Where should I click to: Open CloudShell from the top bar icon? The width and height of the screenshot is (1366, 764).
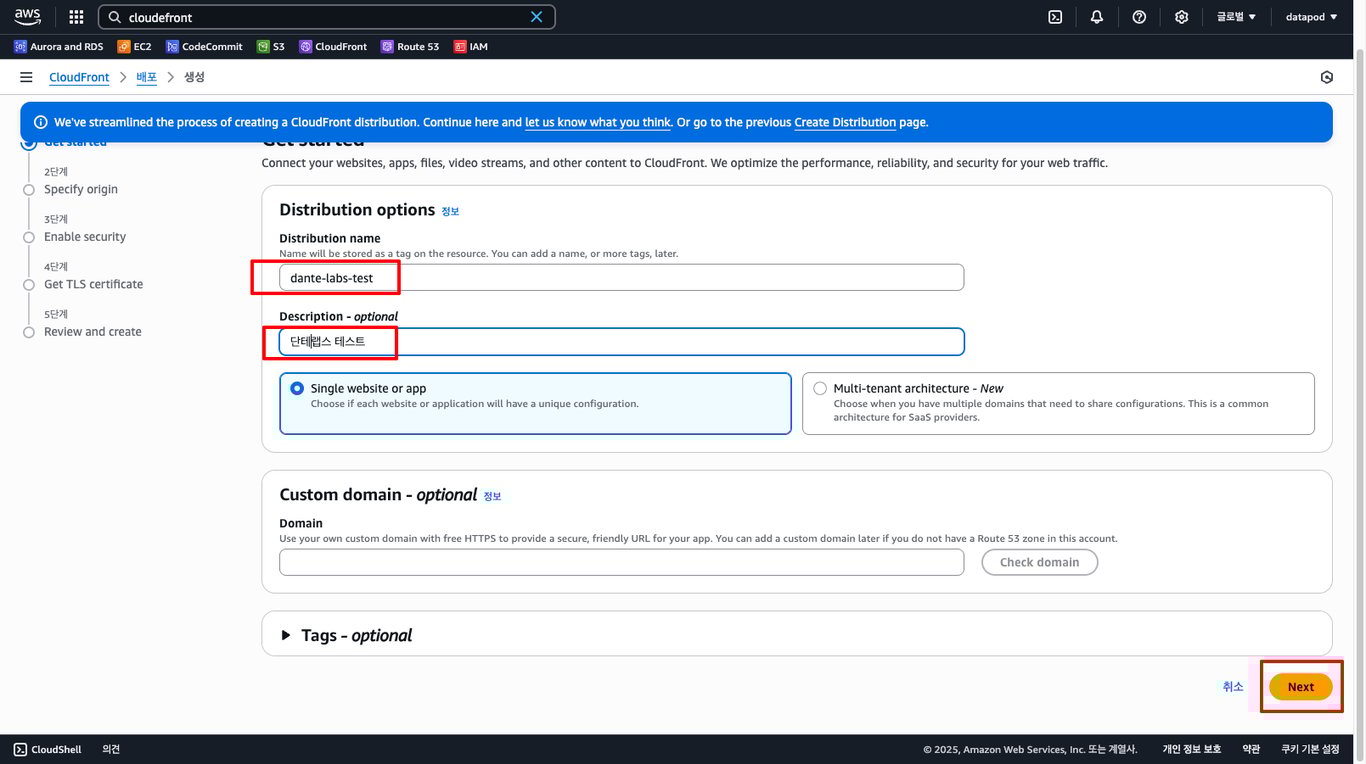[x=1055, y=17]
